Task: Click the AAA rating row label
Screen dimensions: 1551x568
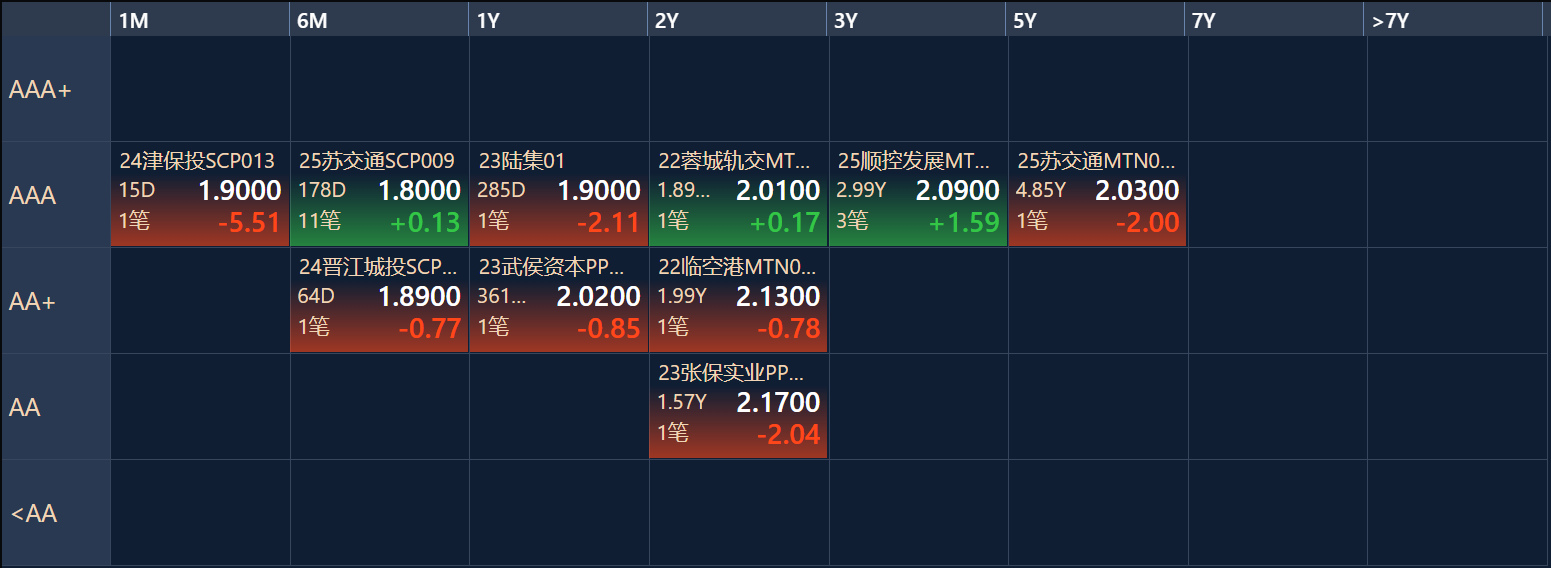Action: (55, 196)
